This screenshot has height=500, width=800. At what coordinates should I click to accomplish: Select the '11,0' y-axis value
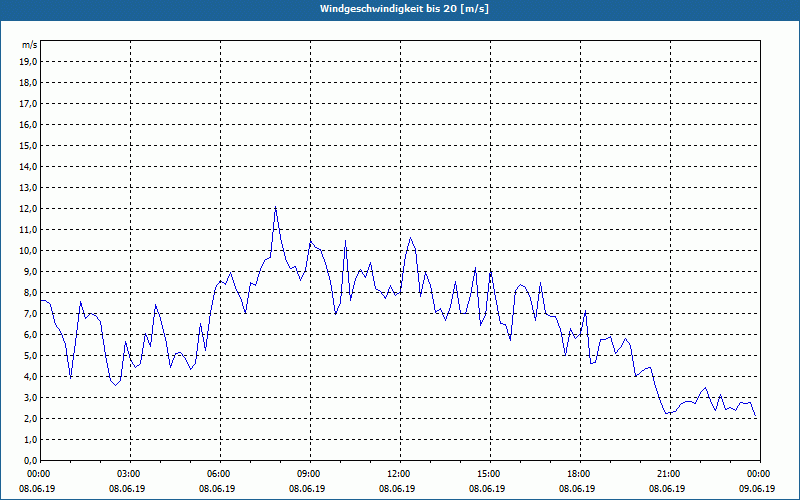29,230
